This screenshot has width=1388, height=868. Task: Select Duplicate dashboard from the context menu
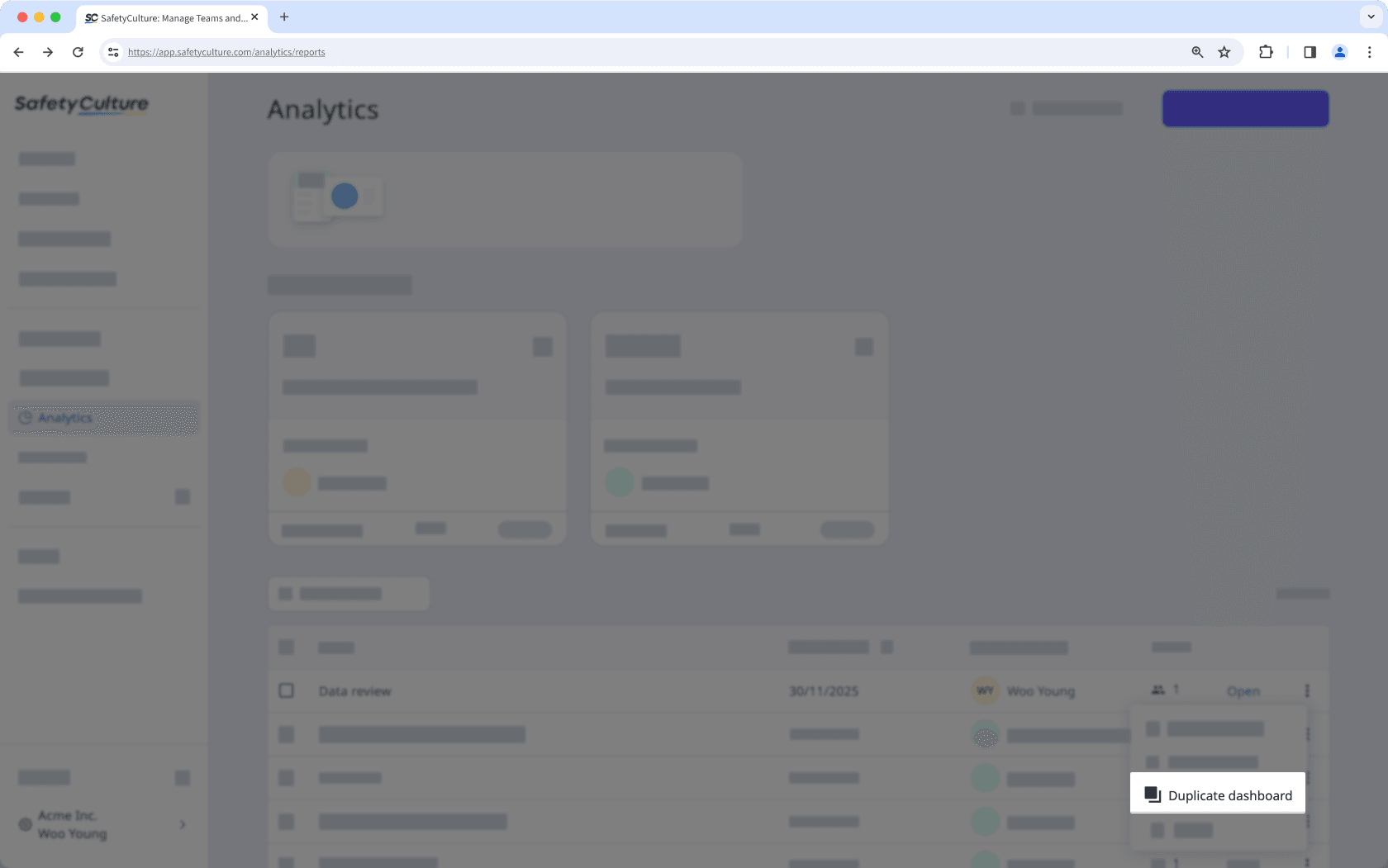pyautogui.click(x=1217, y=794)
